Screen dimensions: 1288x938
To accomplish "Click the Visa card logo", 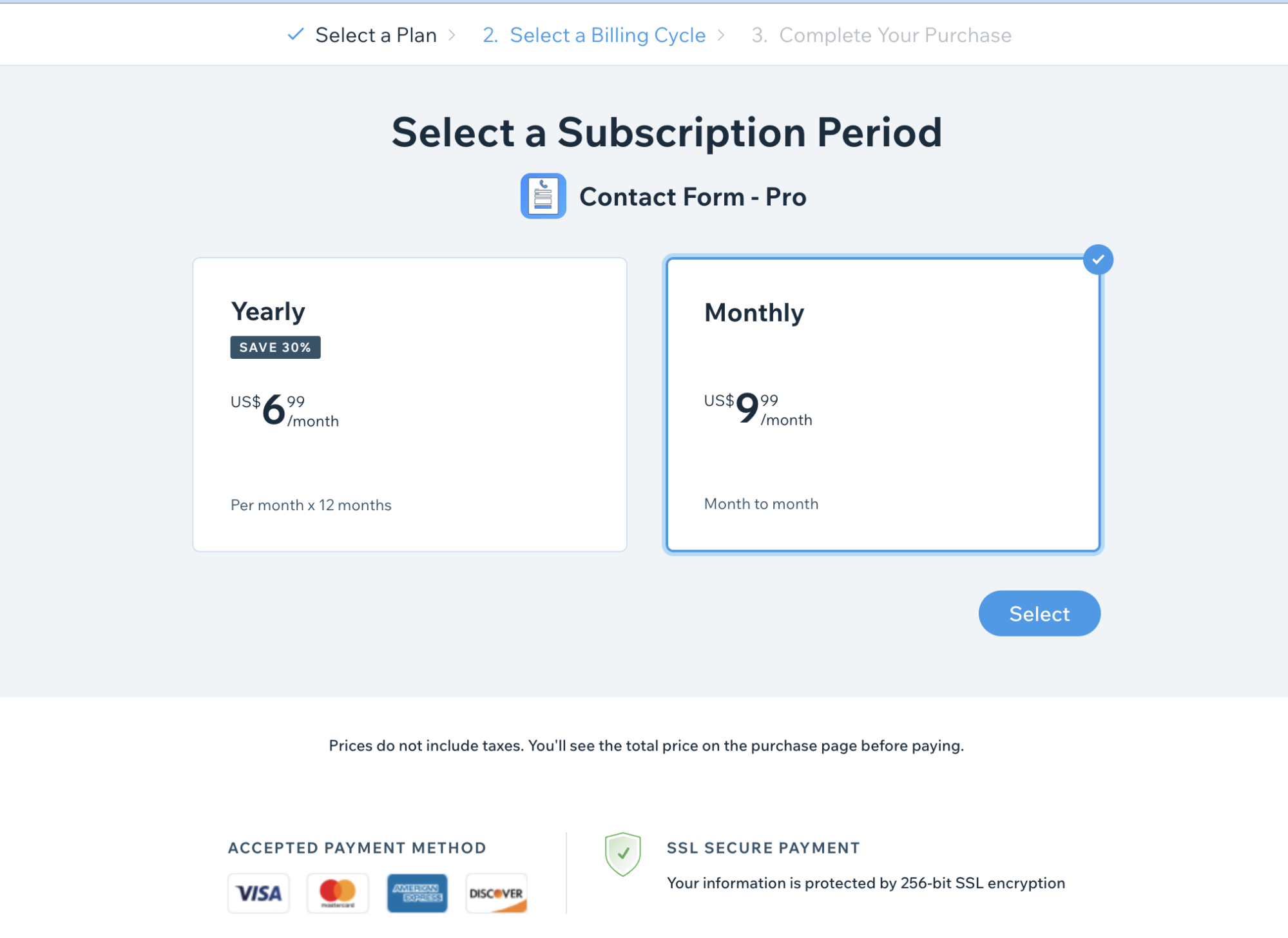I will (x=258, y=893).
